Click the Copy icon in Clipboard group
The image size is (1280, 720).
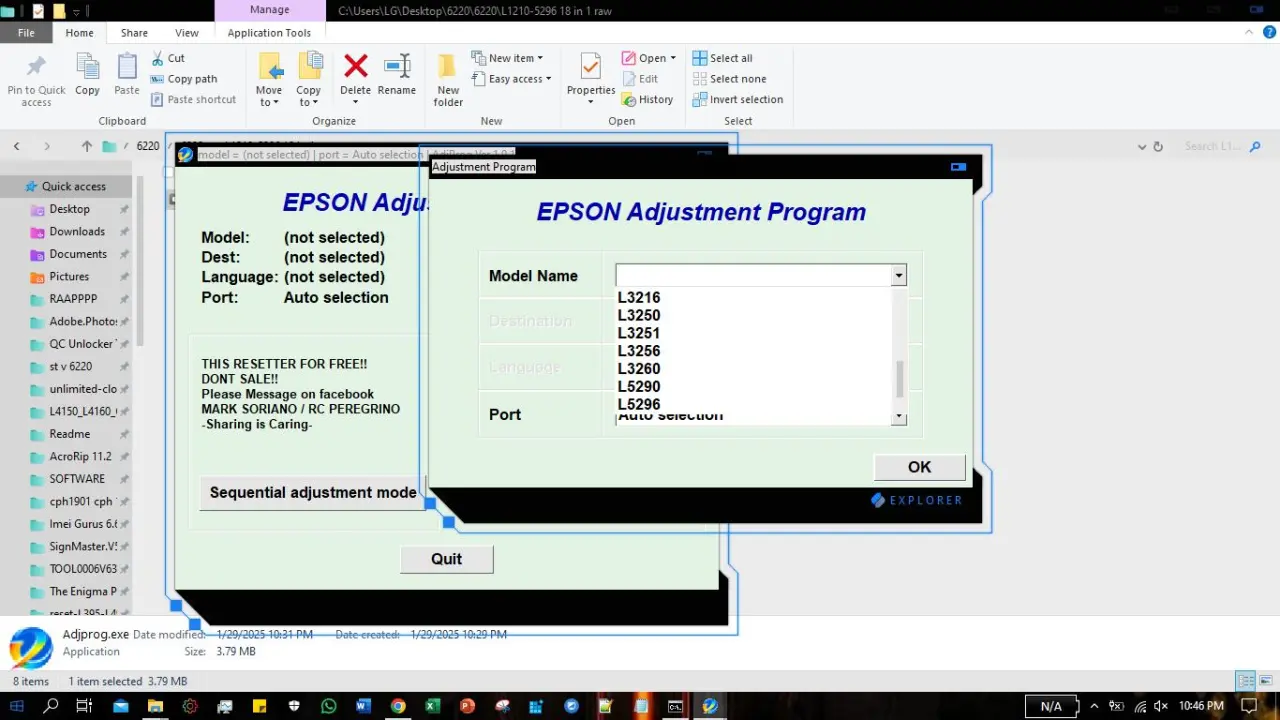[x=87, y=67]
